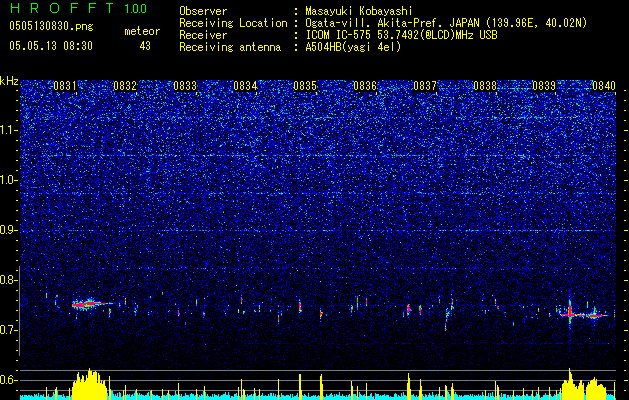
Task: Click the 0.6 frequency axis label
Action: point(9,380)
